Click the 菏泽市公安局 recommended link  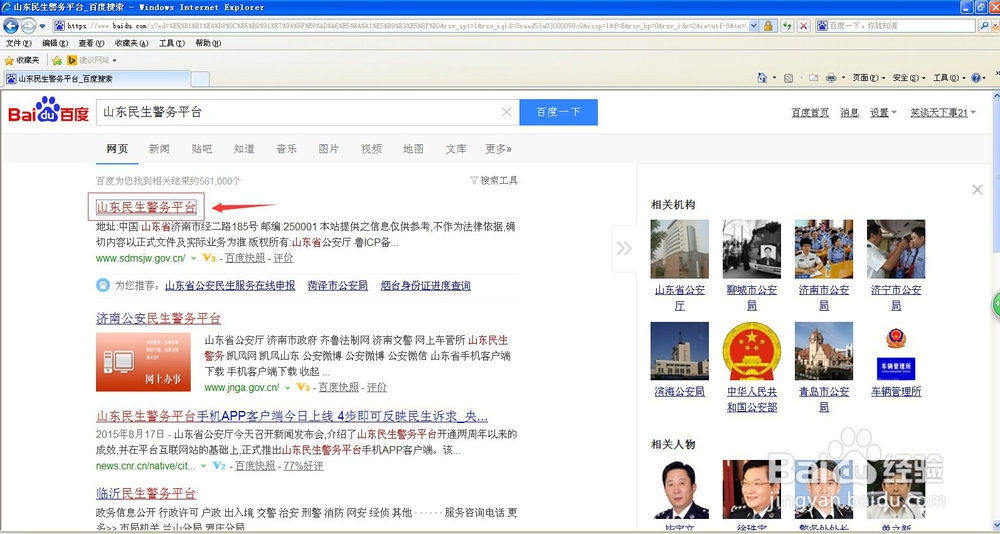[338, 285]
